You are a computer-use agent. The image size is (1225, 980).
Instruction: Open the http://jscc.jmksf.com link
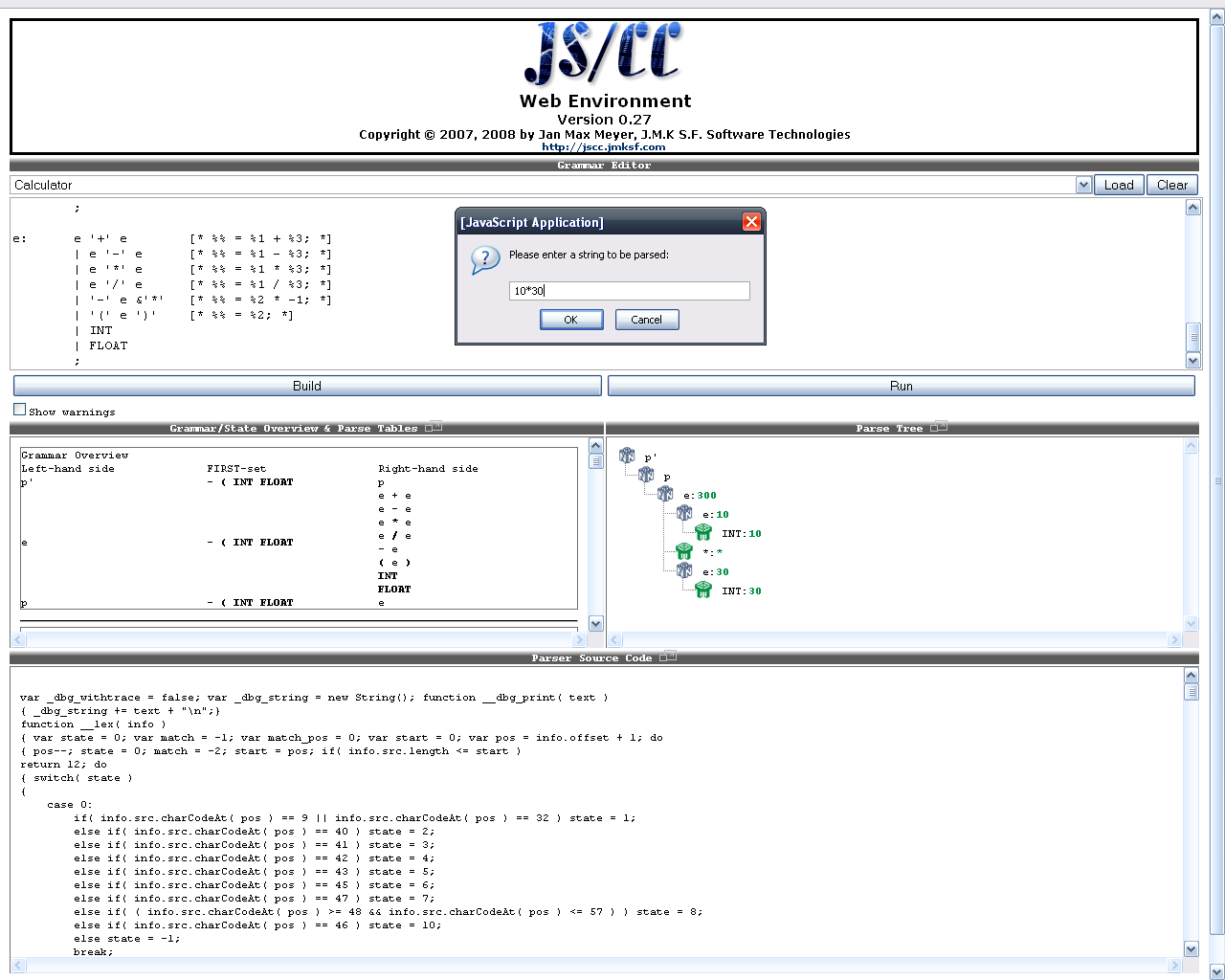604,146
